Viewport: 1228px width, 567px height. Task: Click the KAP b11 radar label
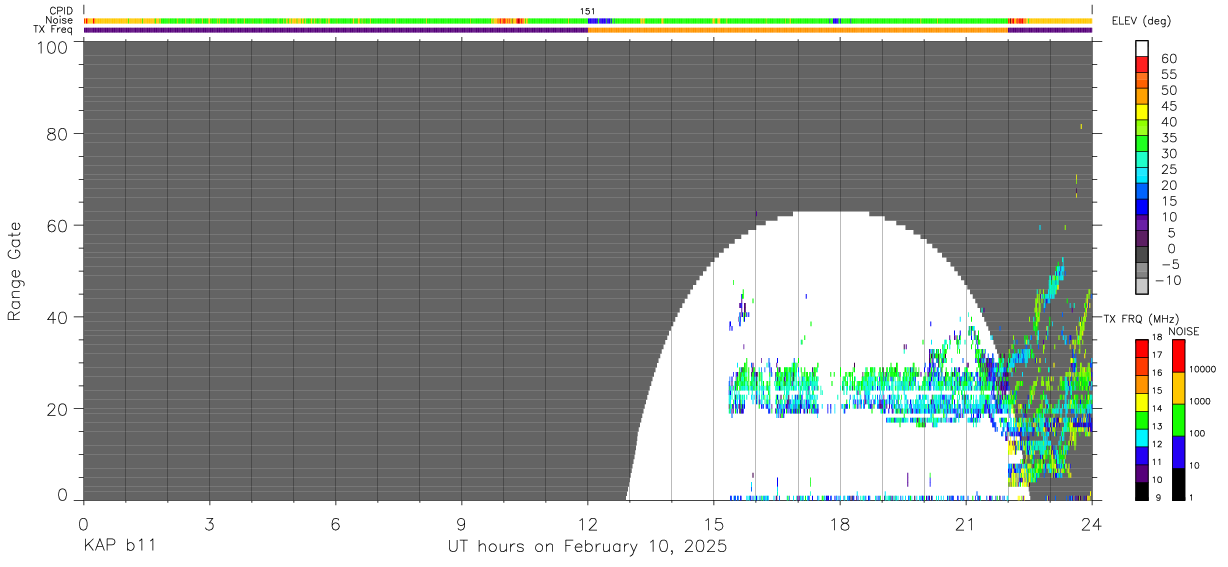pyautogui.click(x=119, y=547)
